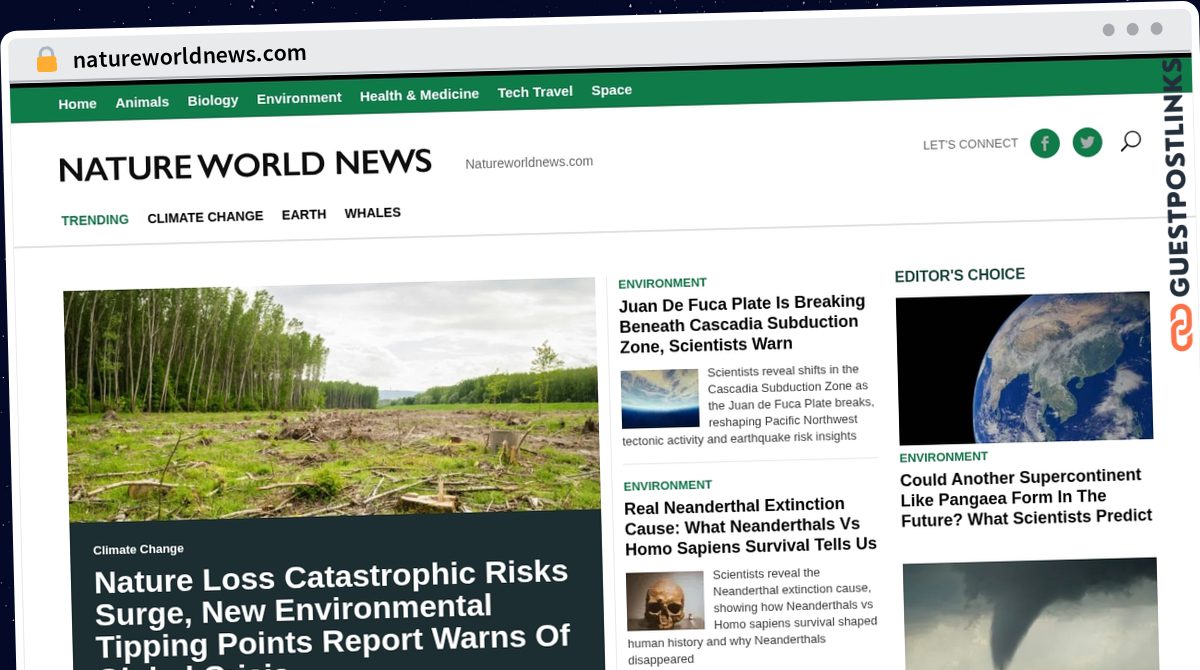Viewport: 1200px width, 670px height.
Task: Click the Natureworldnews.com text beside logo
Action: (x=529, y=162)
